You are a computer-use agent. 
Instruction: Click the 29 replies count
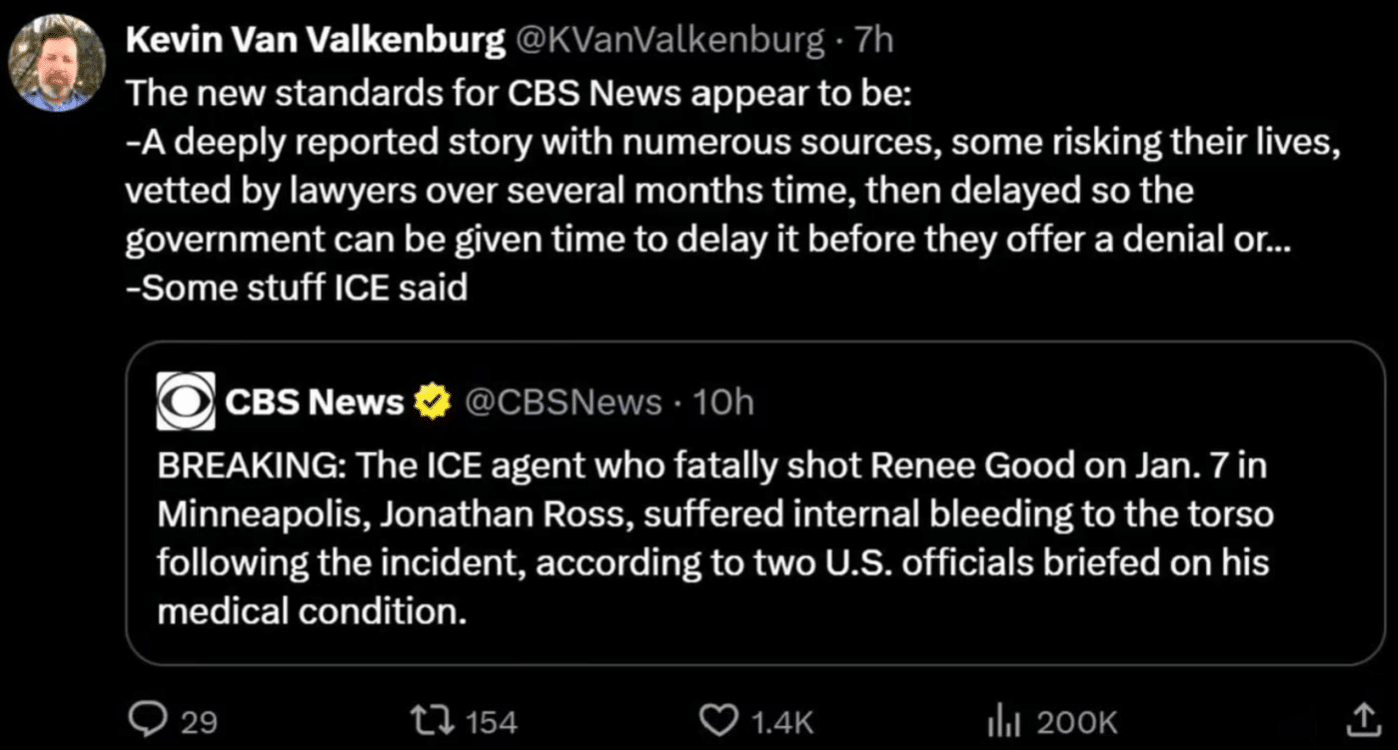tap(198, 721)
